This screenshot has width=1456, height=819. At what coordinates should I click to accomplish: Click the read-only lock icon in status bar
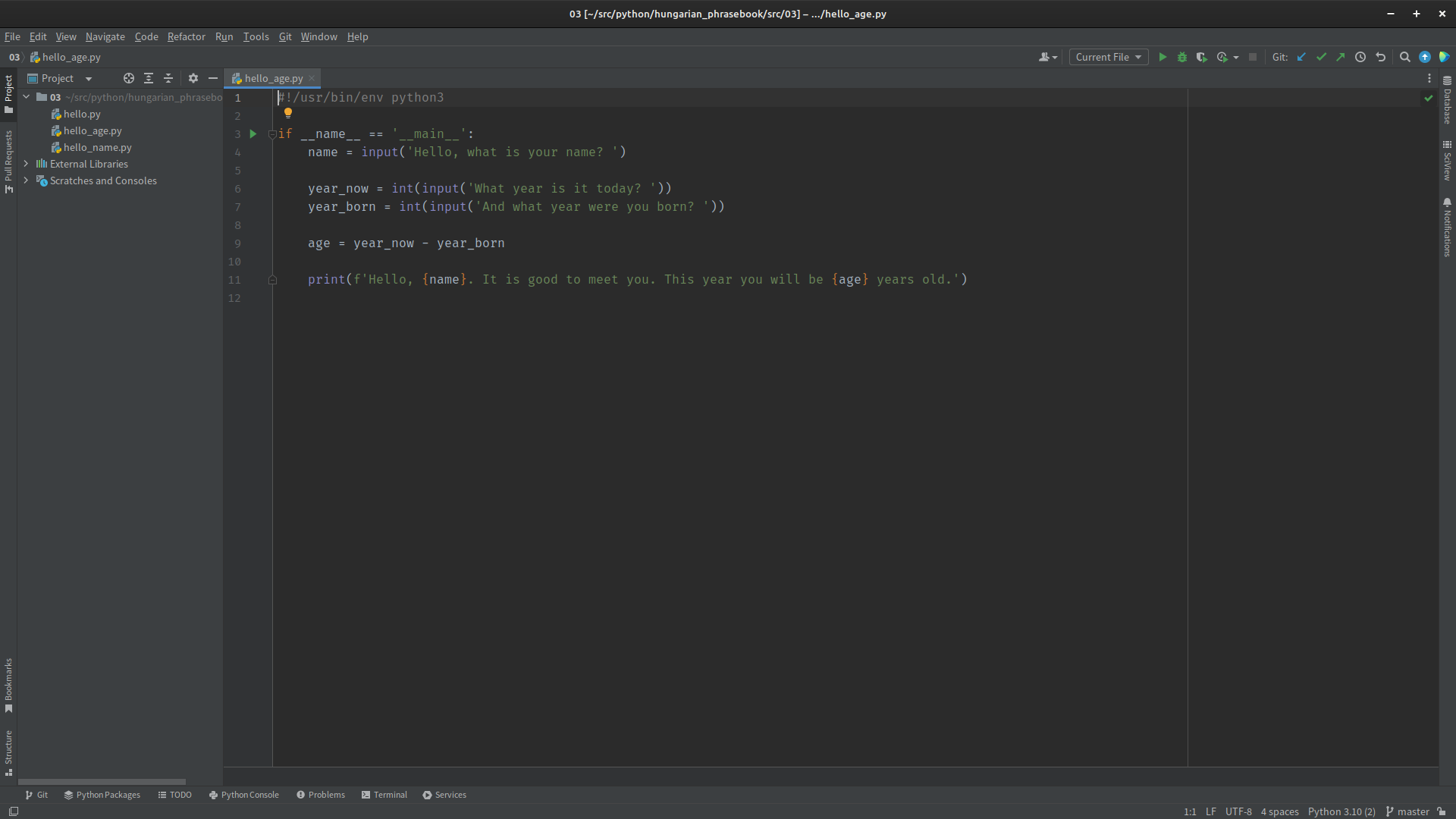(x=1442, y=811)
